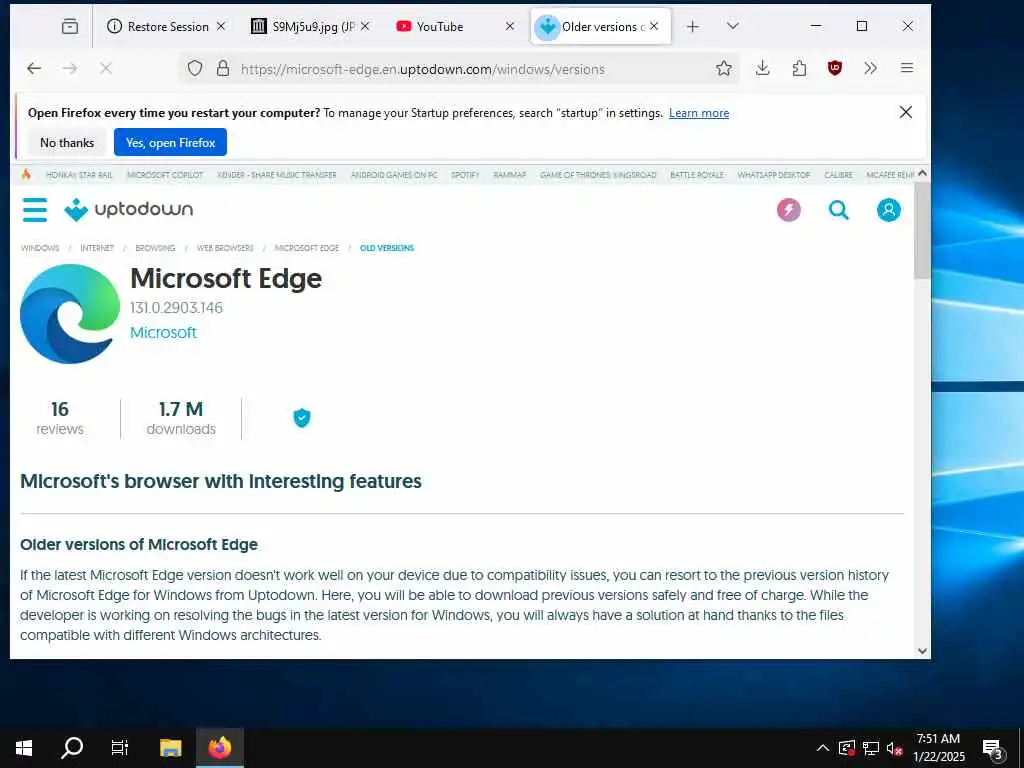1024x768 pixels.
Task: Open uBlock Origin extension icon
Action: pyautogui.click(x=835, y=68)
